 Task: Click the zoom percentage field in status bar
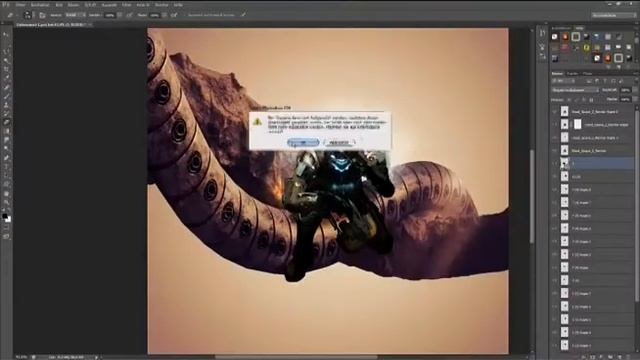point(21,357)
